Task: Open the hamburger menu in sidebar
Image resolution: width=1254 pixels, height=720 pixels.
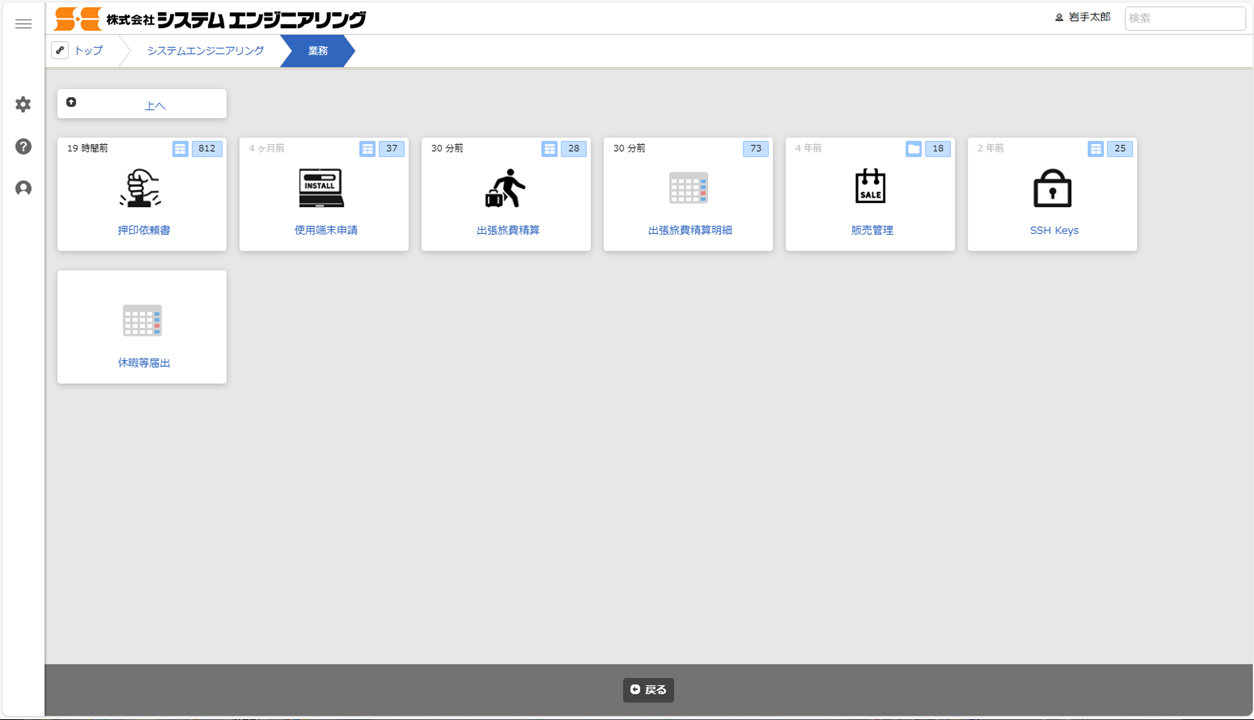Action: (x=23, y=24)
